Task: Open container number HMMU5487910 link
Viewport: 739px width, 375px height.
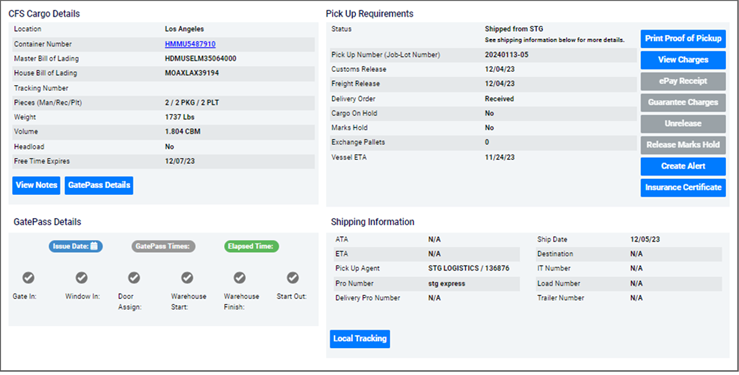Action: click(190, 44)
